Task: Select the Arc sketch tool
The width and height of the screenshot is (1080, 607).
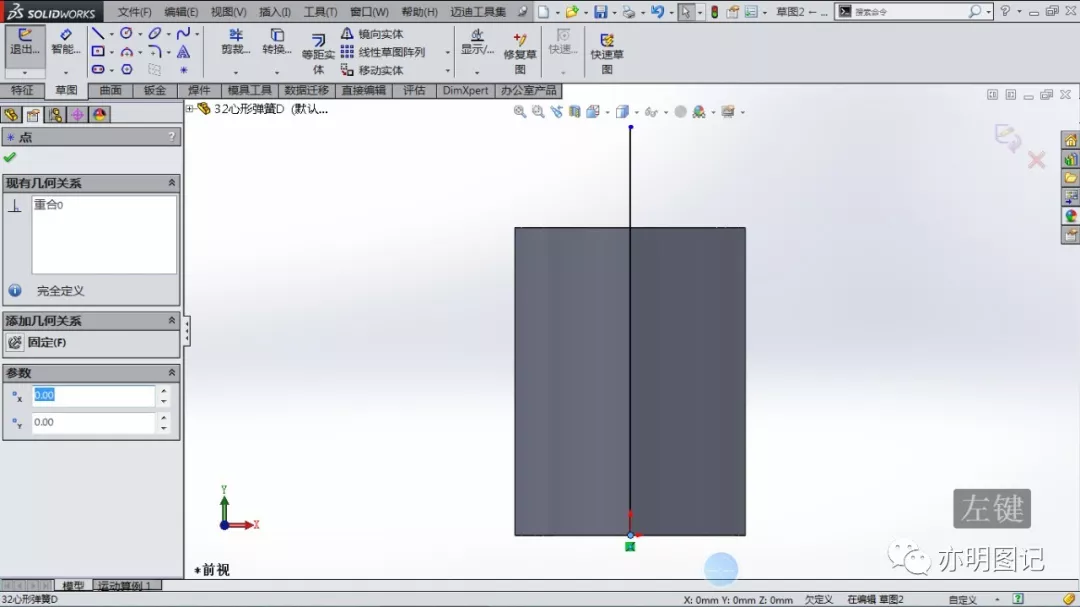Action: click(127, 52)
